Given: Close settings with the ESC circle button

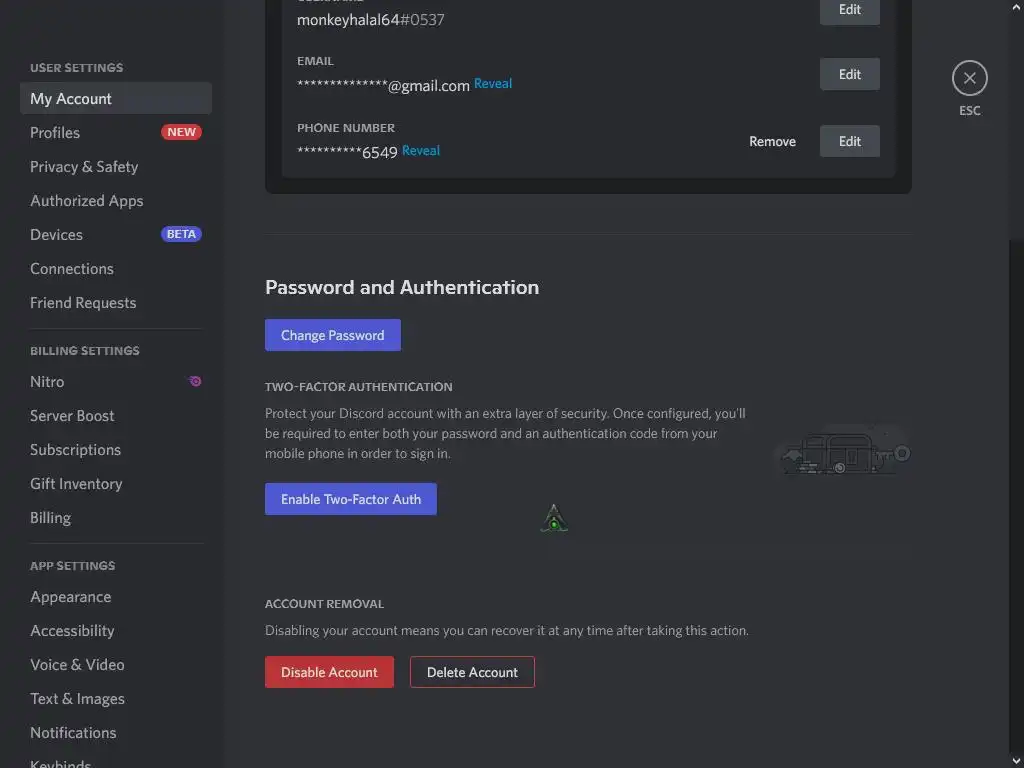Looking at the screenshot, I should pyautogui.click(x=969, y=78).
